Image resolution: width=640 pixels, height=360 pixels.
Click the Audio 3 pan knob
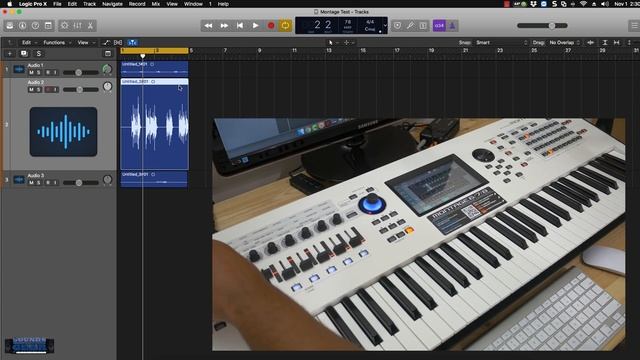107,180
